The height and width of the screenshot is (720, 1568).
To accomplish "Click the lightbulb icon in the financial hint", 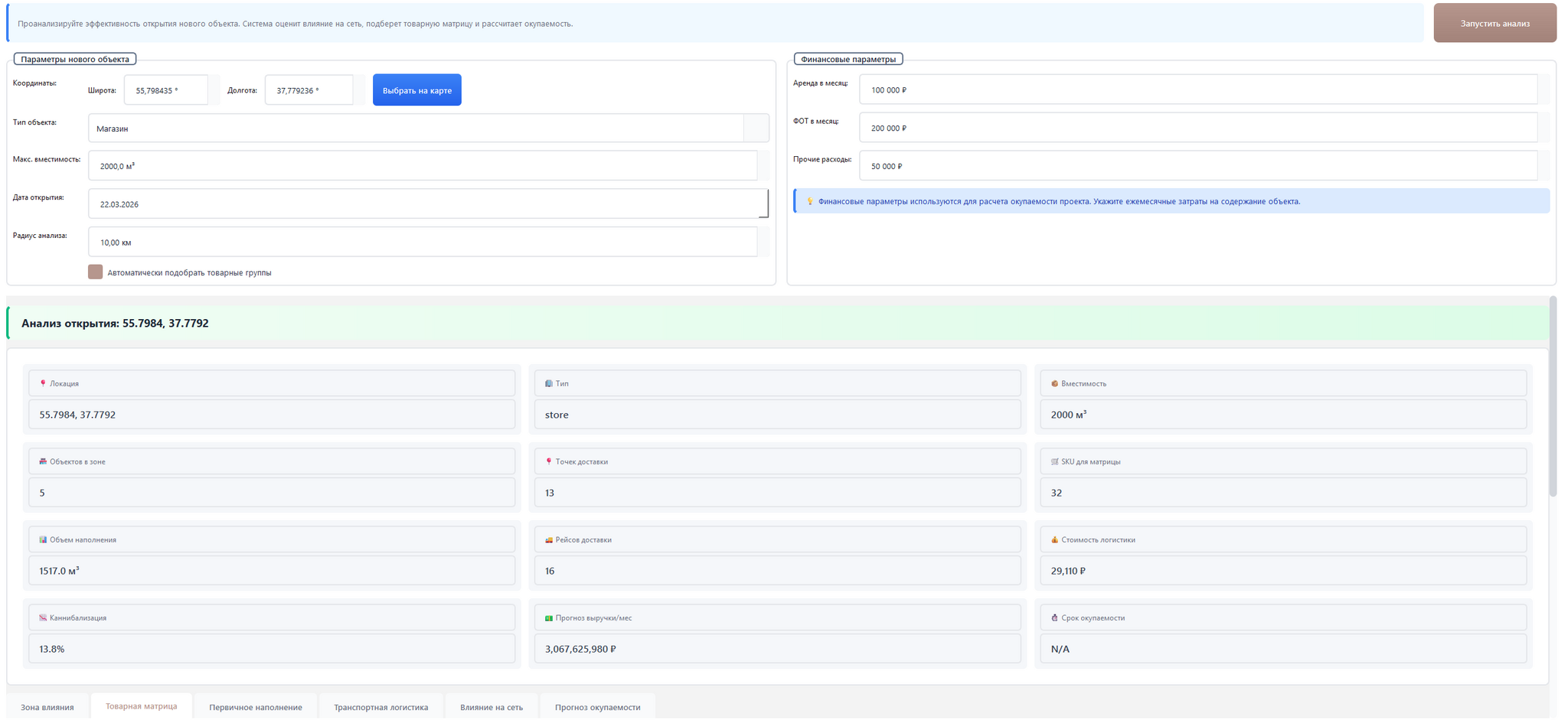I will 809,201.
